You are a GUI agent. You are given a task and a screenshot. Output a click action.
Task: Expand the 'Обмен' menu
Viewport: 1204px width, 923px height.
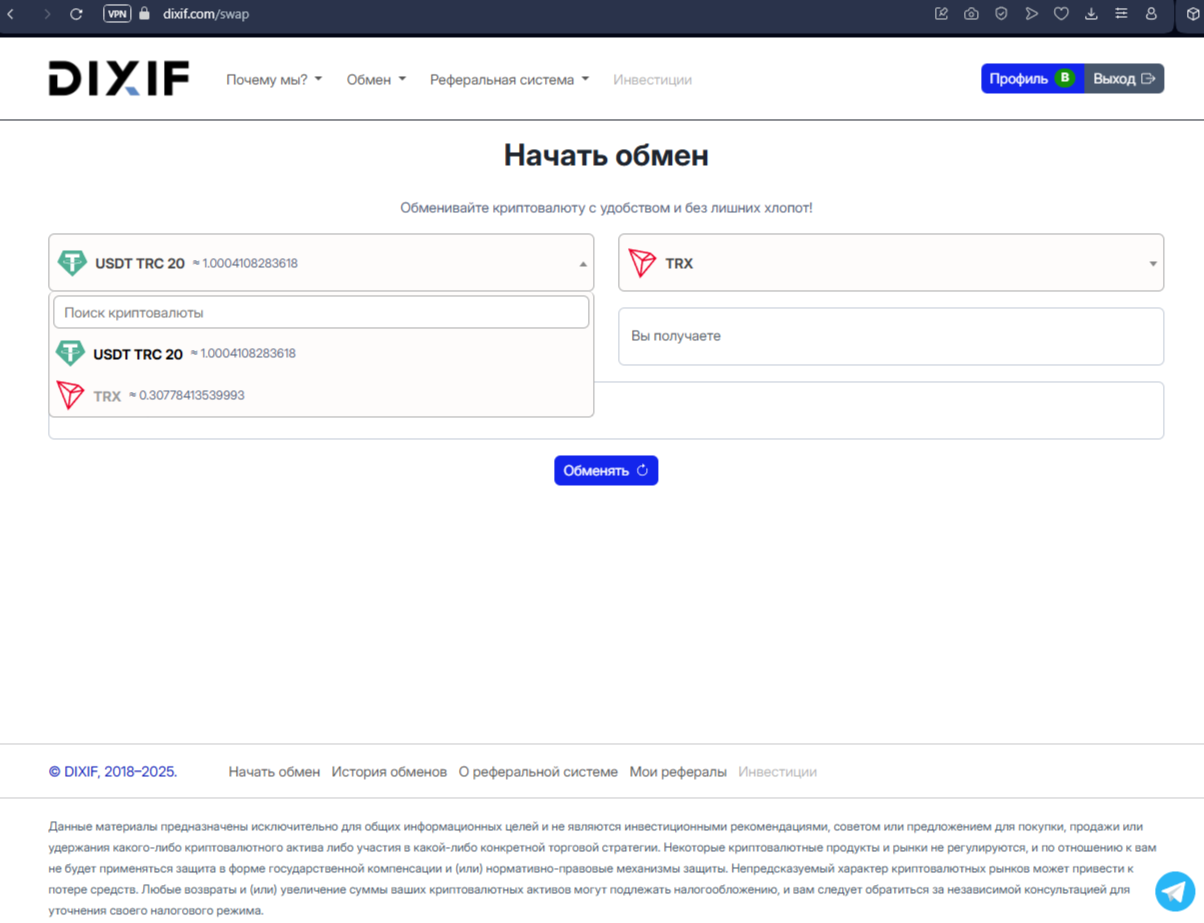[x=376, y=79]
